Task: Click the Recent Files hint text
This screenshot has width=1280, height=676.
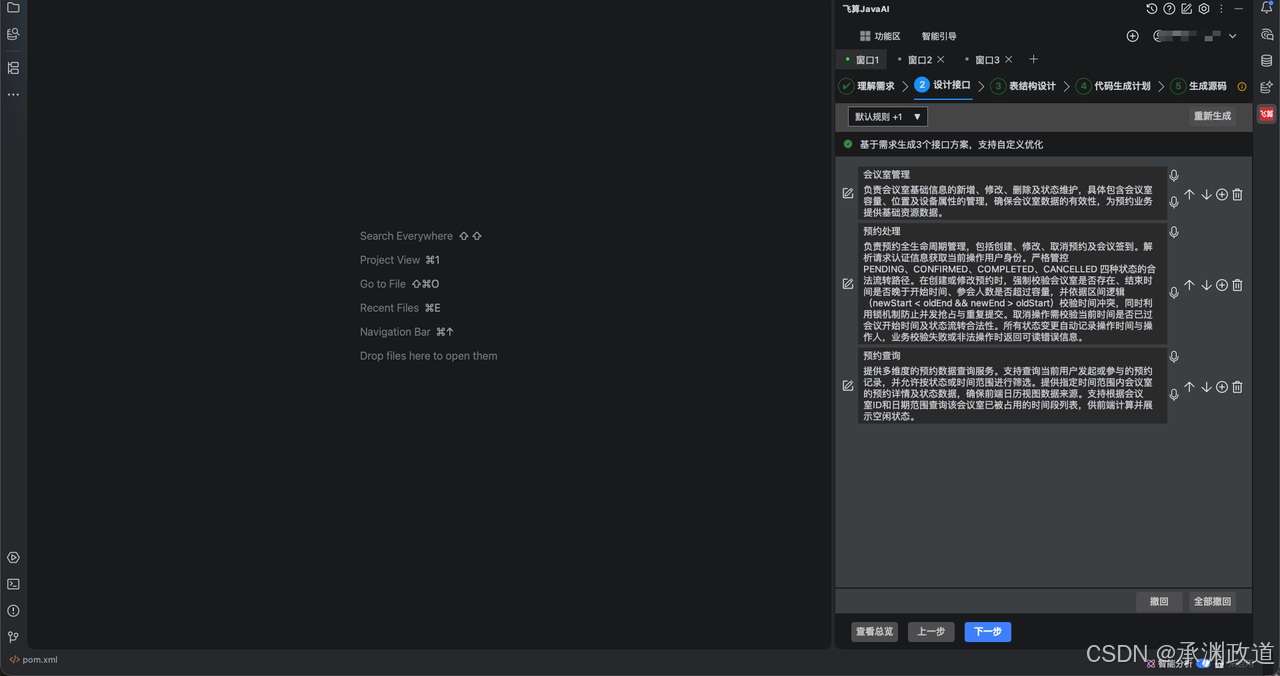Action: coord(389,308)
